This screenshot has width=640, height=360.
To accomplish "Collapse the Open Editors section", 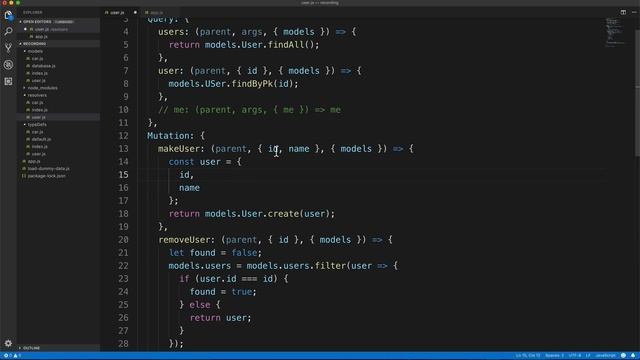I will click(37, 22).
